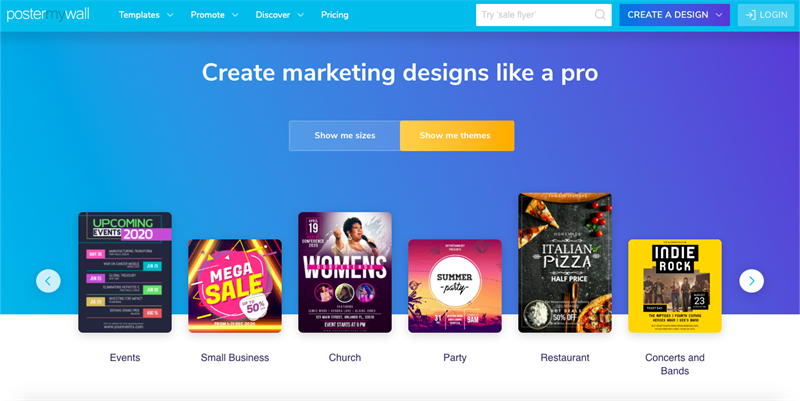Click the PosterMyWall logo
Image resolution: width=800 pixels, height=401 pixels.
coord(48,15)
